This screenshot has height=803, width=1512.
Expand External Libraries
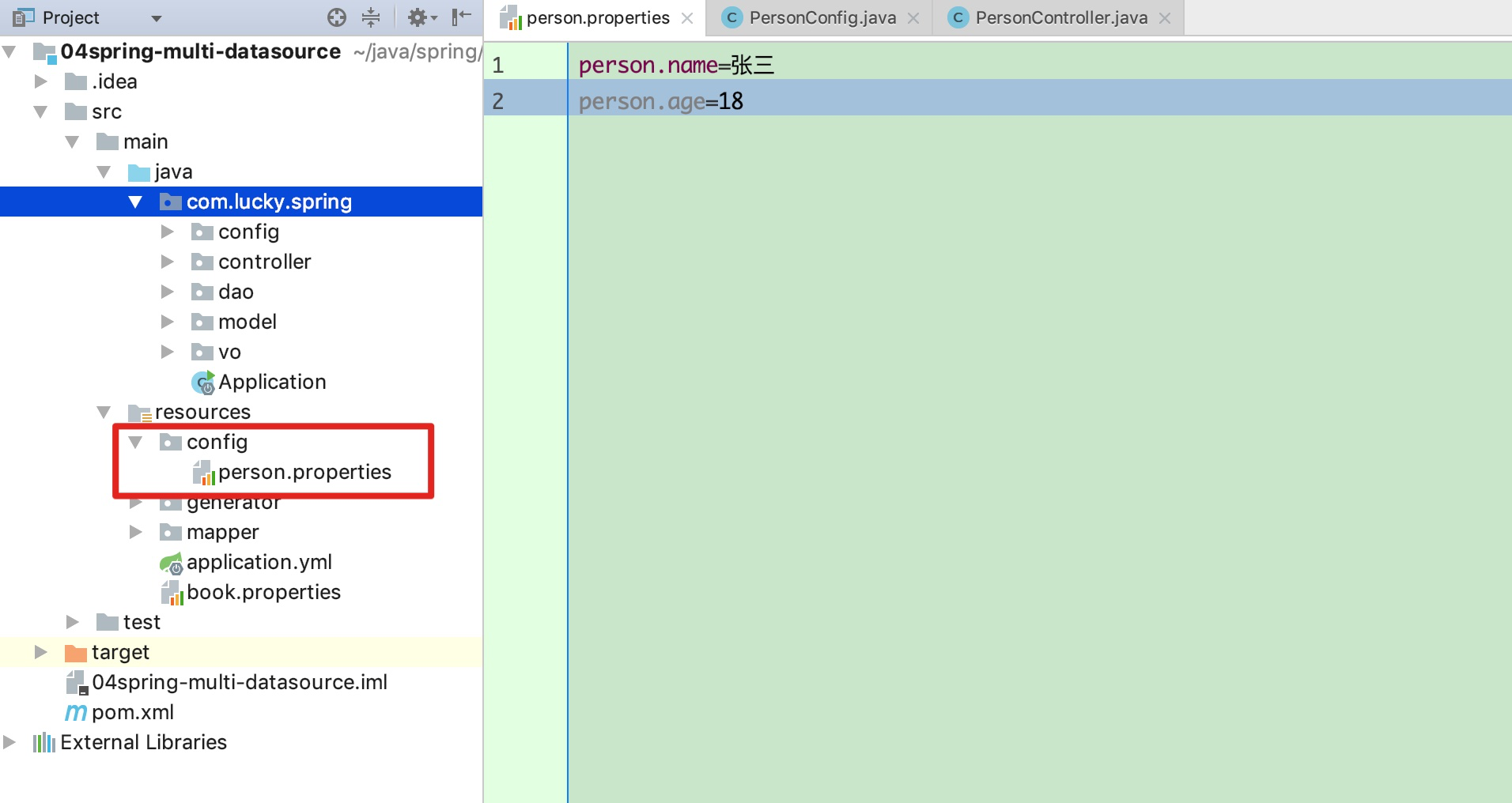pyautogui.click(x=9, y=742)
